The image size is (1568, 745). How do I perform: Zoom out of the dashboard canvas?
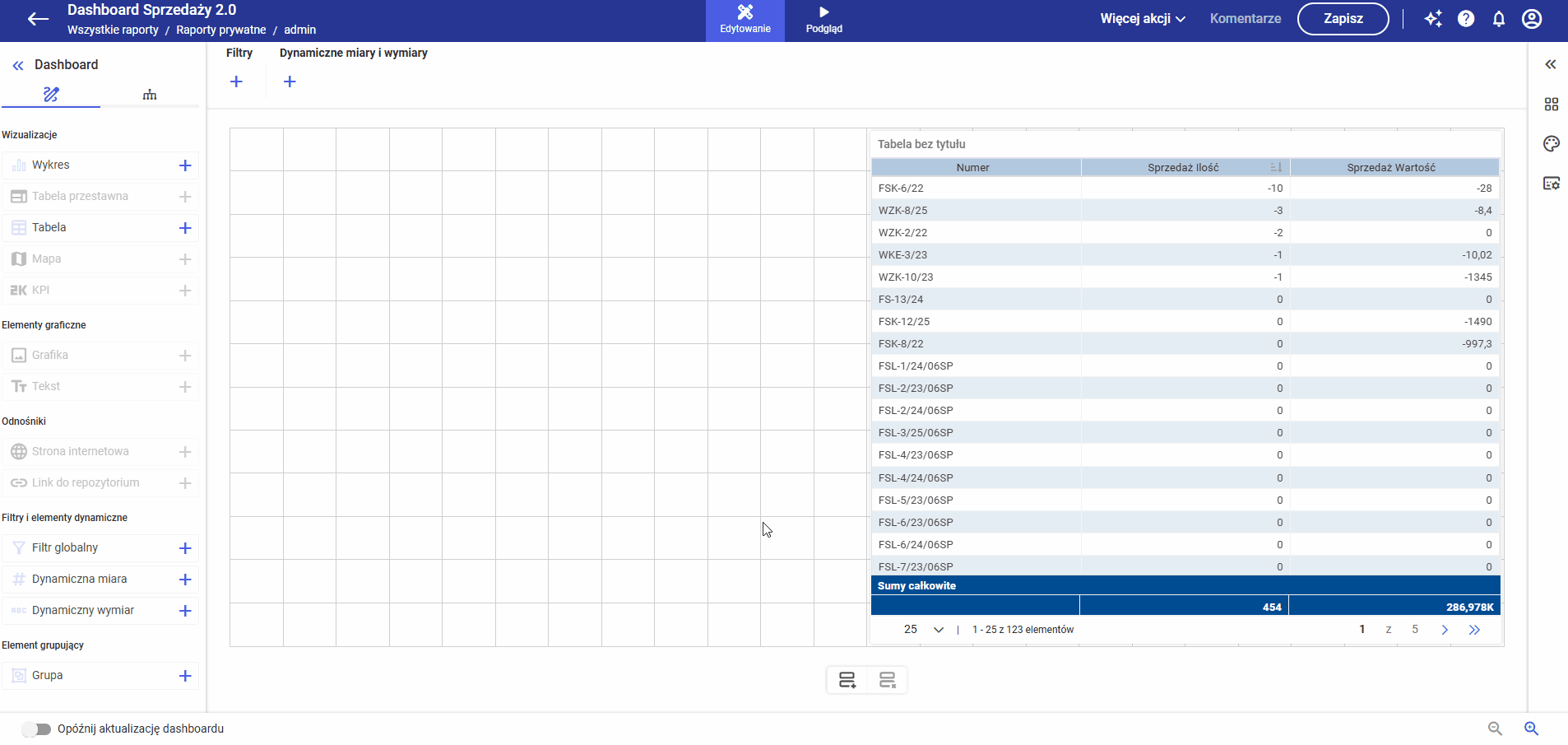point(1495,729)
